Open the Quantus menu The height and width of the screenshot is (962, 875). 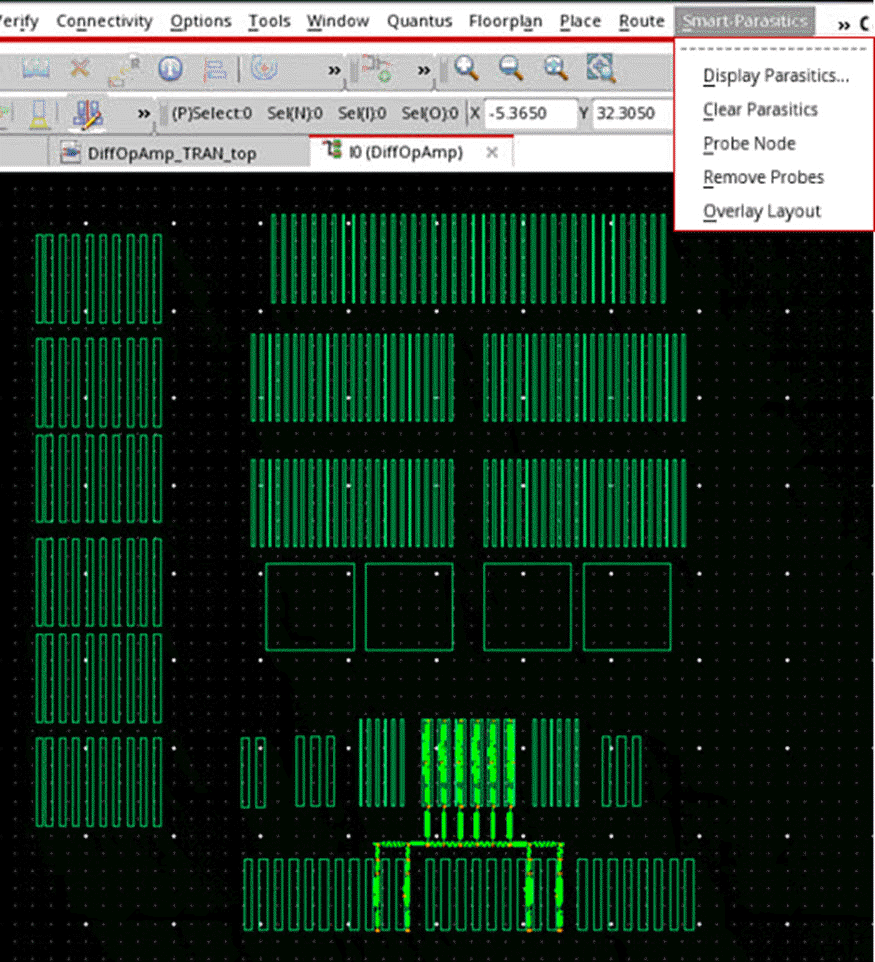tap(419, 21)
